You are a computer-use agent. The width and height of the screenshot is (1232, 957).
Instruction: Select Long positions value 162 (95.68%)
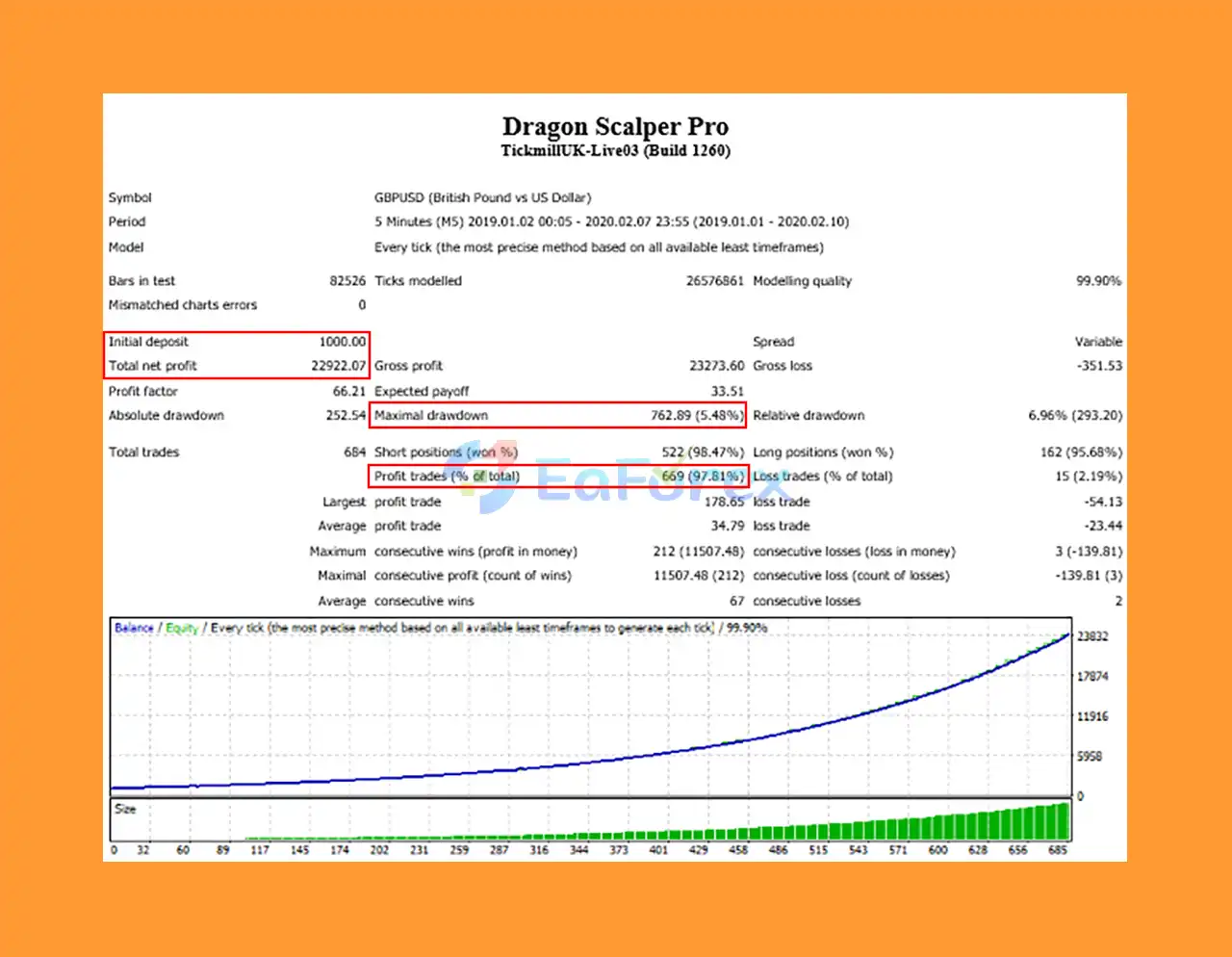1081,453
